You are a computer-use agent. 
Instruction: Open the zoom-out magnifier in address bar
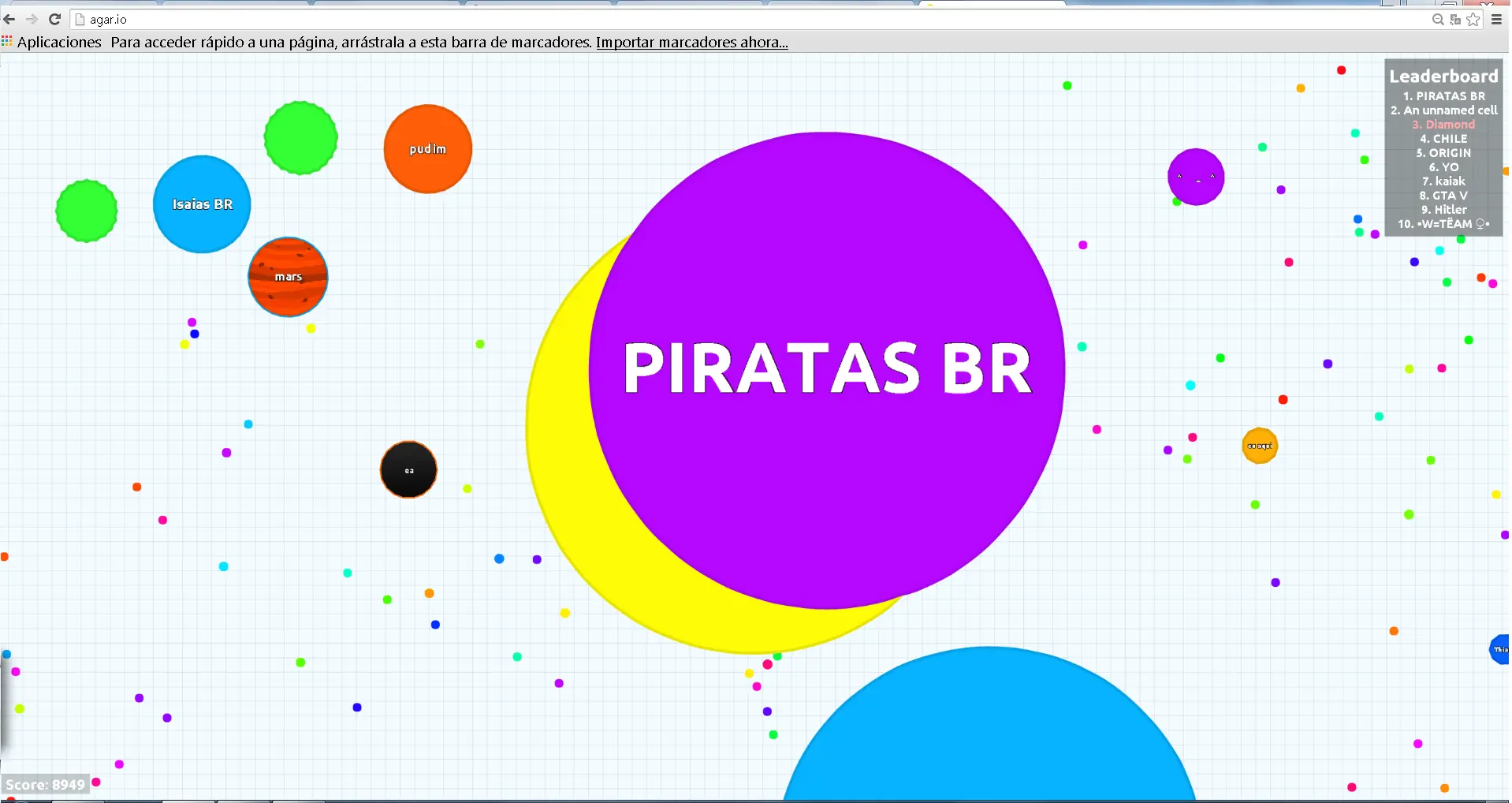coord(1438,19)
